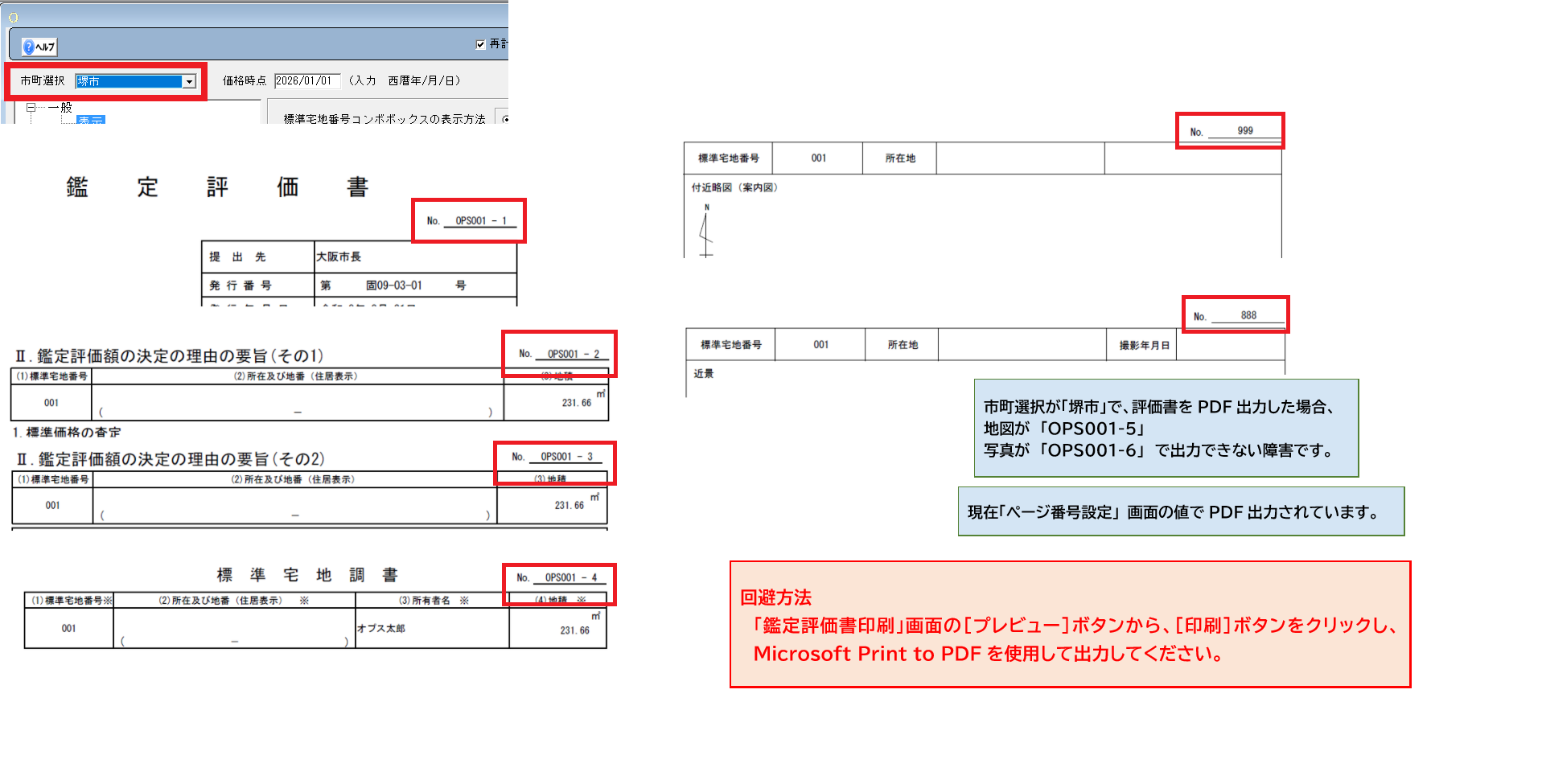Select the 表示 tree item
1542x784 pixels.
click(x=90, y=120)
